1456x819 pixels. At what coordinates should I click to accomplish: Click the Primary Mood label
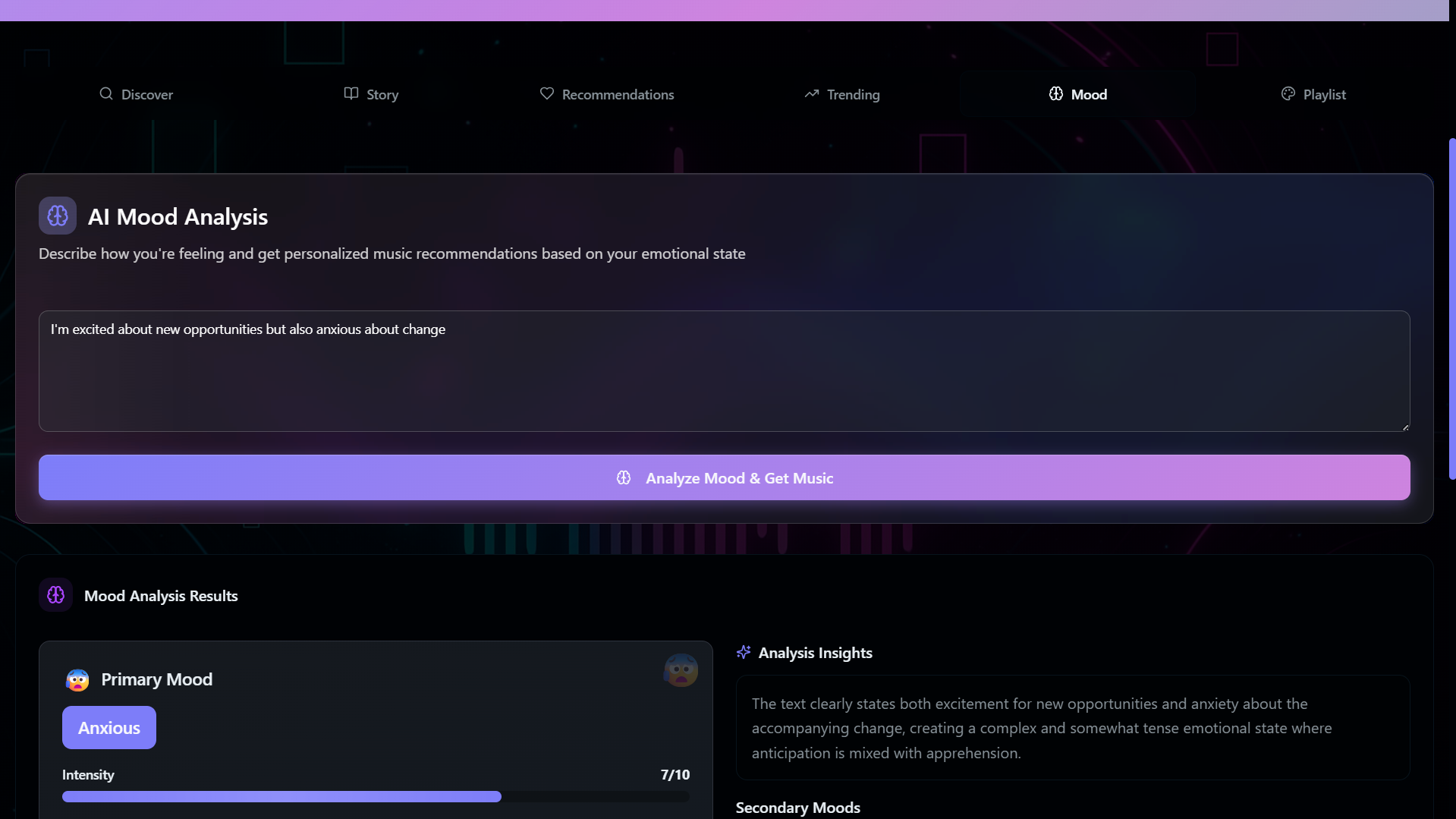pos(157,679)
